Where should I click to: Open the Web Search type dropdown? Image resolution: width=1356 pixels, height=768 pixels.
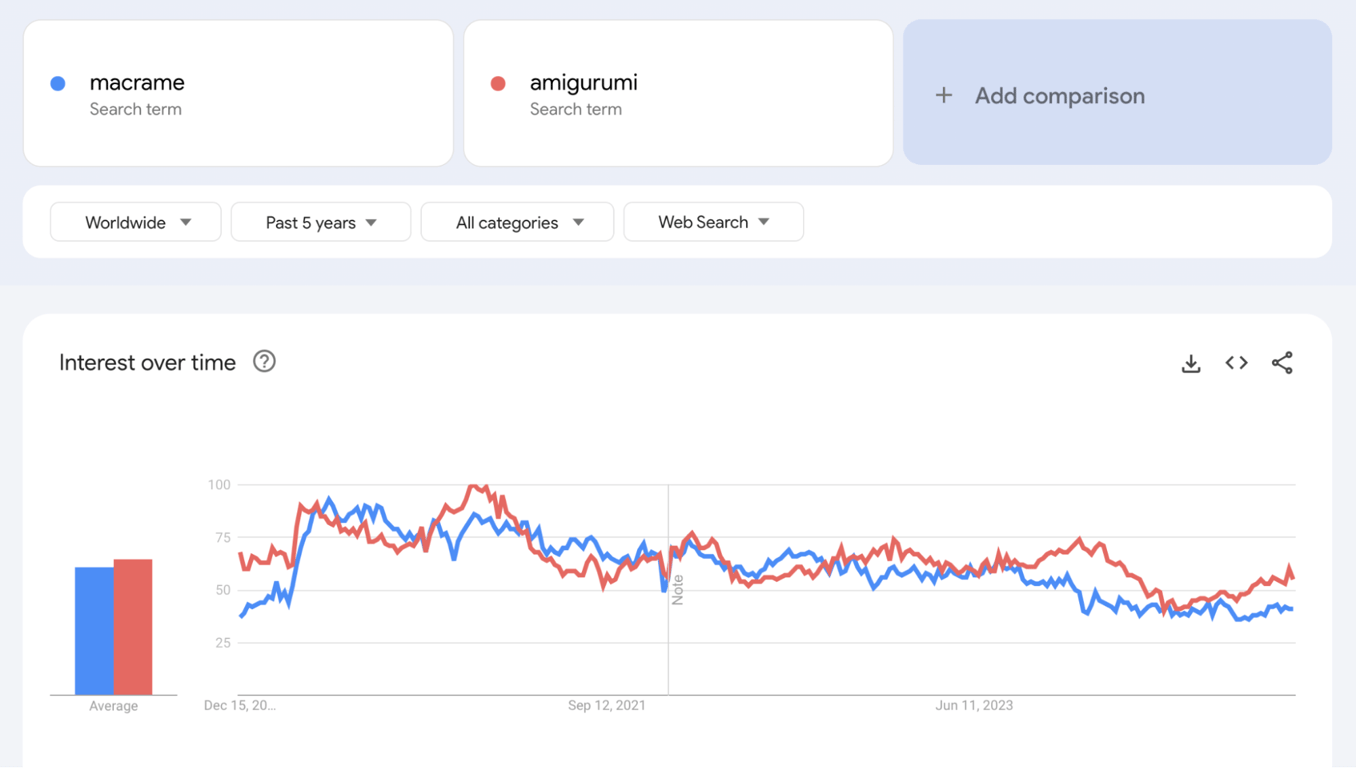coord(713,222)
